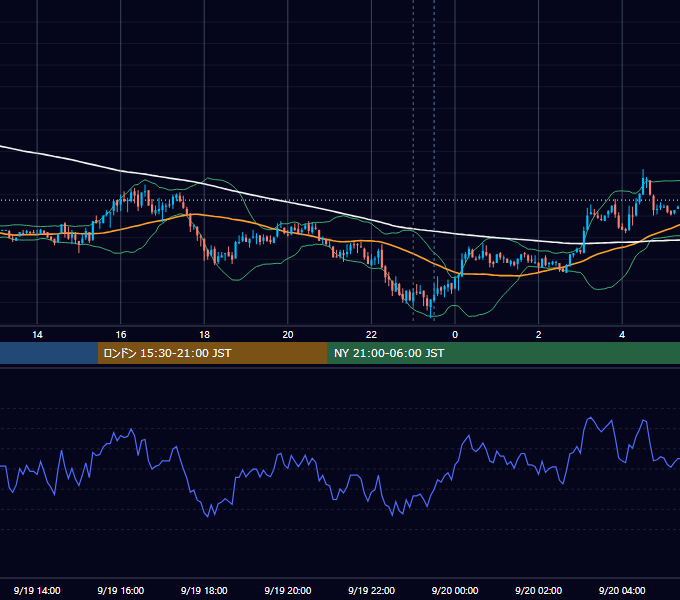Click the '20' hour label on price chart axis

tap(288, 335)
